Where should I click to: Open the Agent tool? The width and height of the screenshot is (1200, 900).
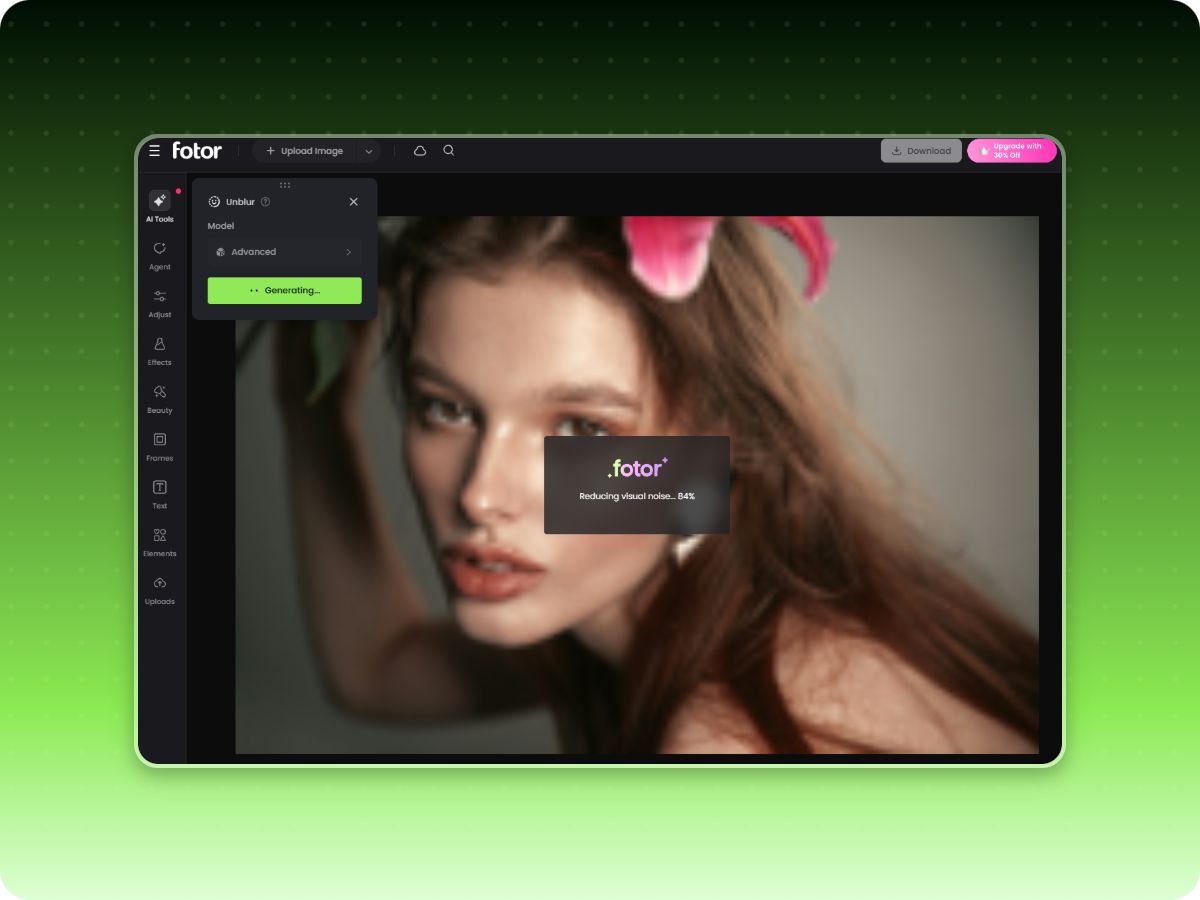(x=160, y=255)
